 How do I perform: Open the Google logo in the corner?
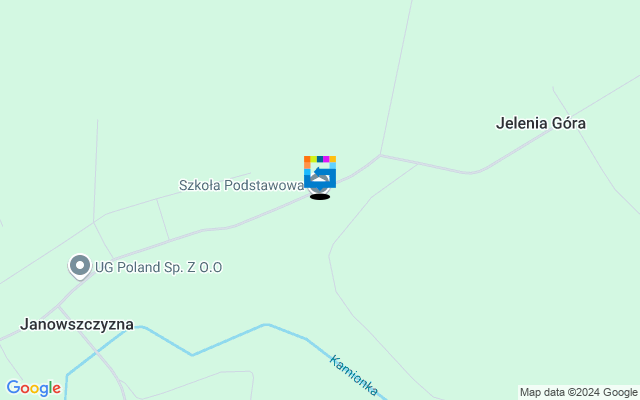[x=33, y=388]
